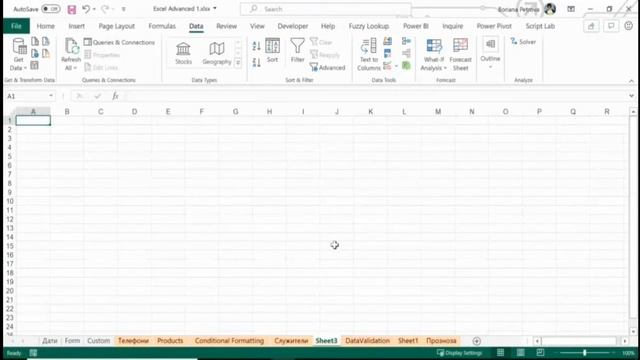The image size is (640, 360).
Task: Click the Select All corner triangle
Action: pos(12,111)
